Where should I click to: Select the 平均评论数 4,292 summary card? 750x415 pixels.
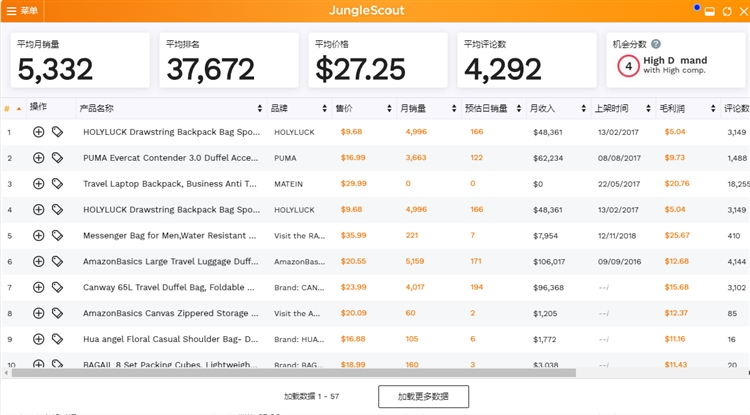tap(527, 60)
